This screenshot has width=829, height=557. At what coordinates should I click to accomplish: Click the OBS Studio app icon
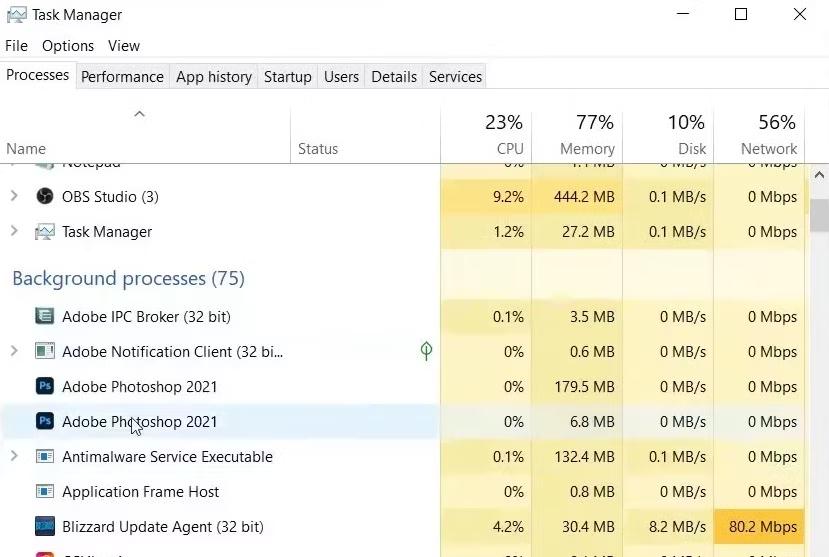click(44, 197)
